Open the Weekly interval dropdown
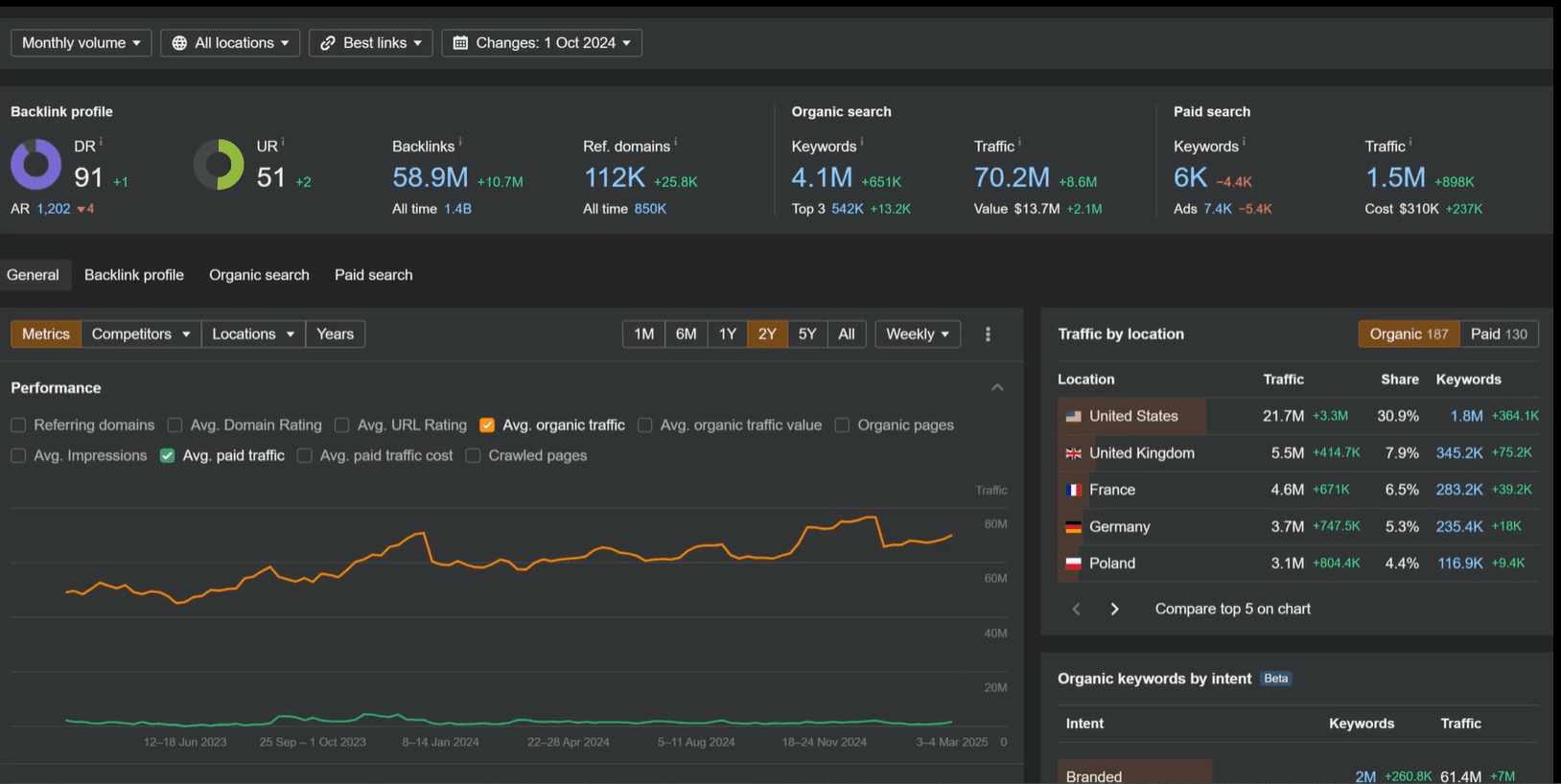This screenshot has width=1561, height=784. pos(918,334)
